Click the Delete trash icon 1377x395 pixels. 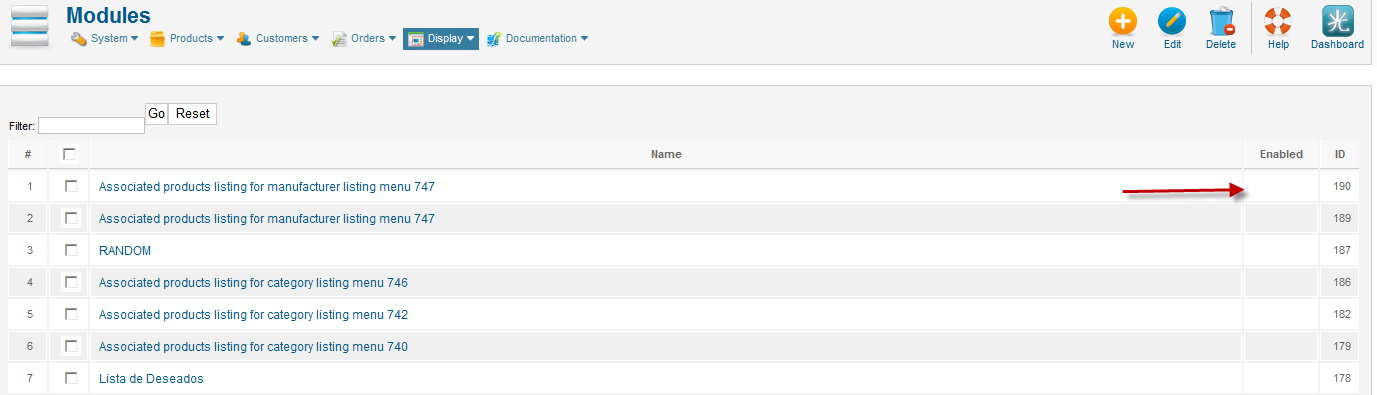(x=1221, y=22)
